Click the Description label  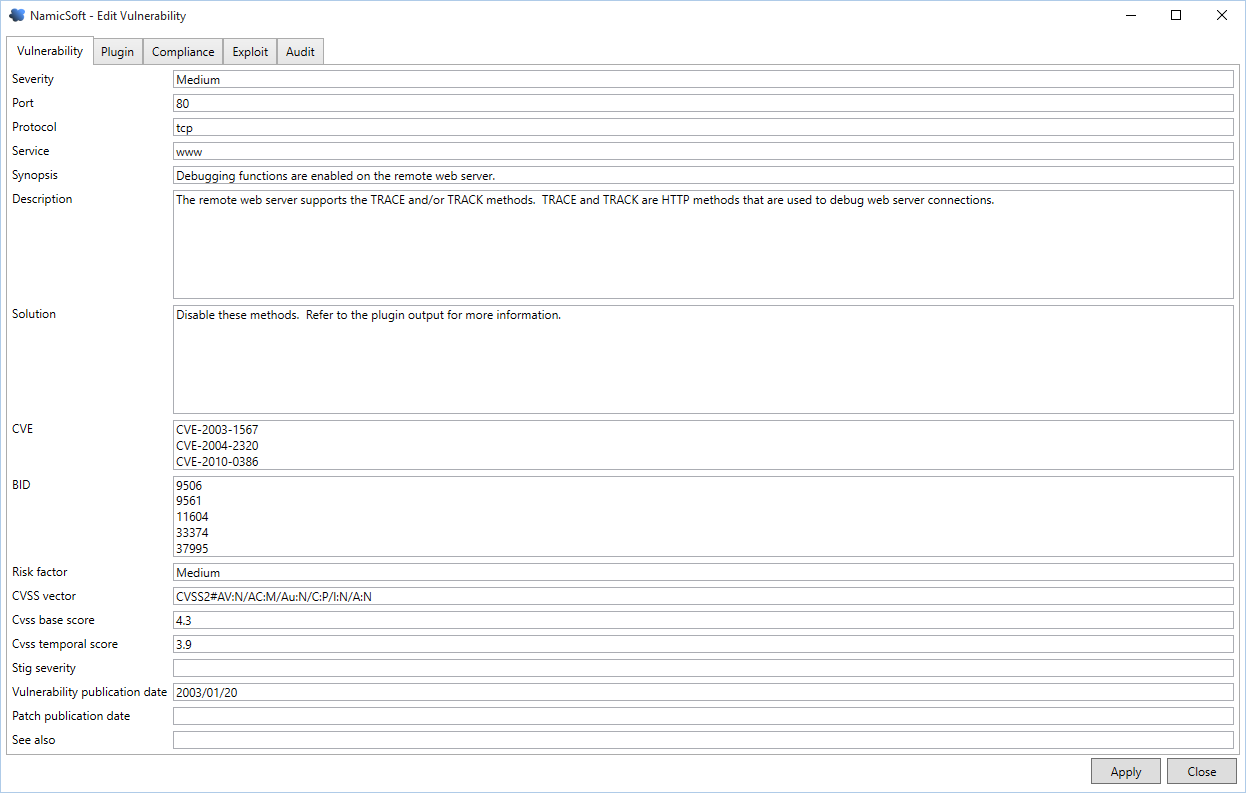click(42, 199)
